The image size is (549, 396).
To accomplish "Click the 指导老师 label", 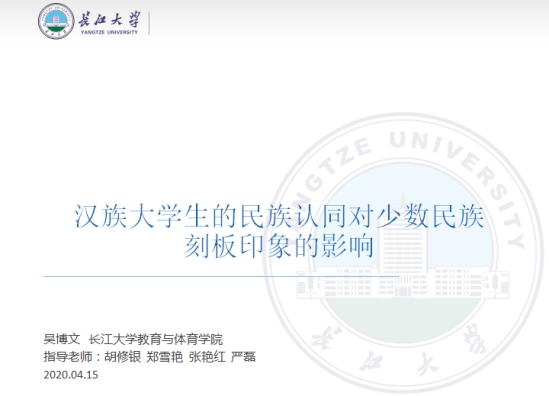I will click(68, 357).
